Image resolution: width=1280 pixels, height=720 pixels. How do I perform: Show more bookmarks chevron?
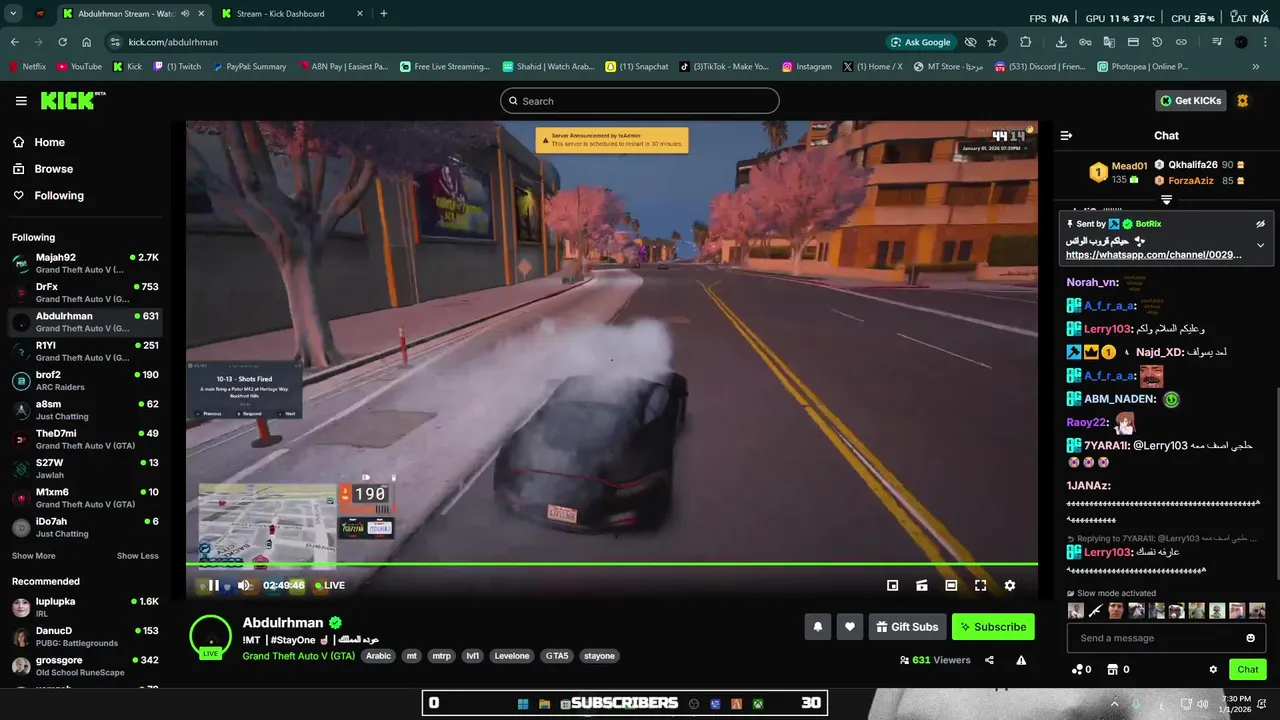[1256, 67]
